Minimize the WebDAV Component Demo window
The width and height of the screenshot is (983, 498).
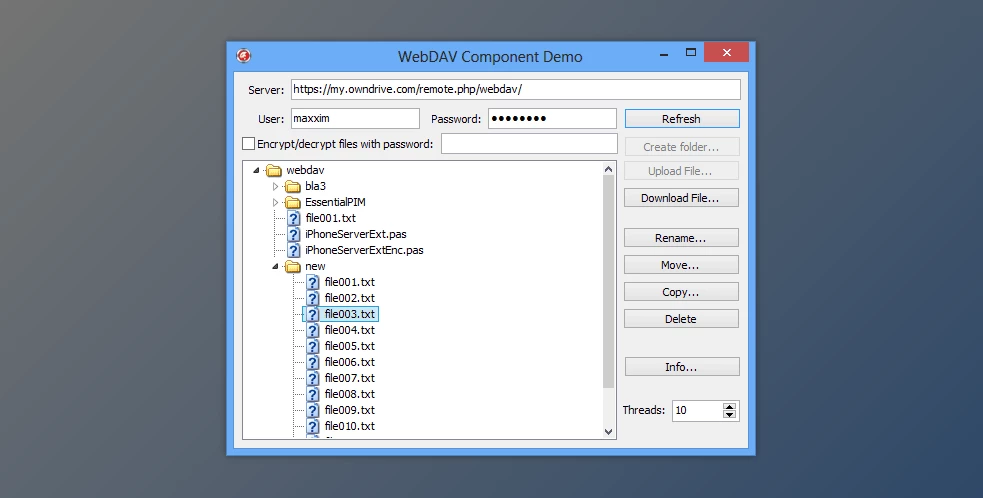(x=663, y=54)
